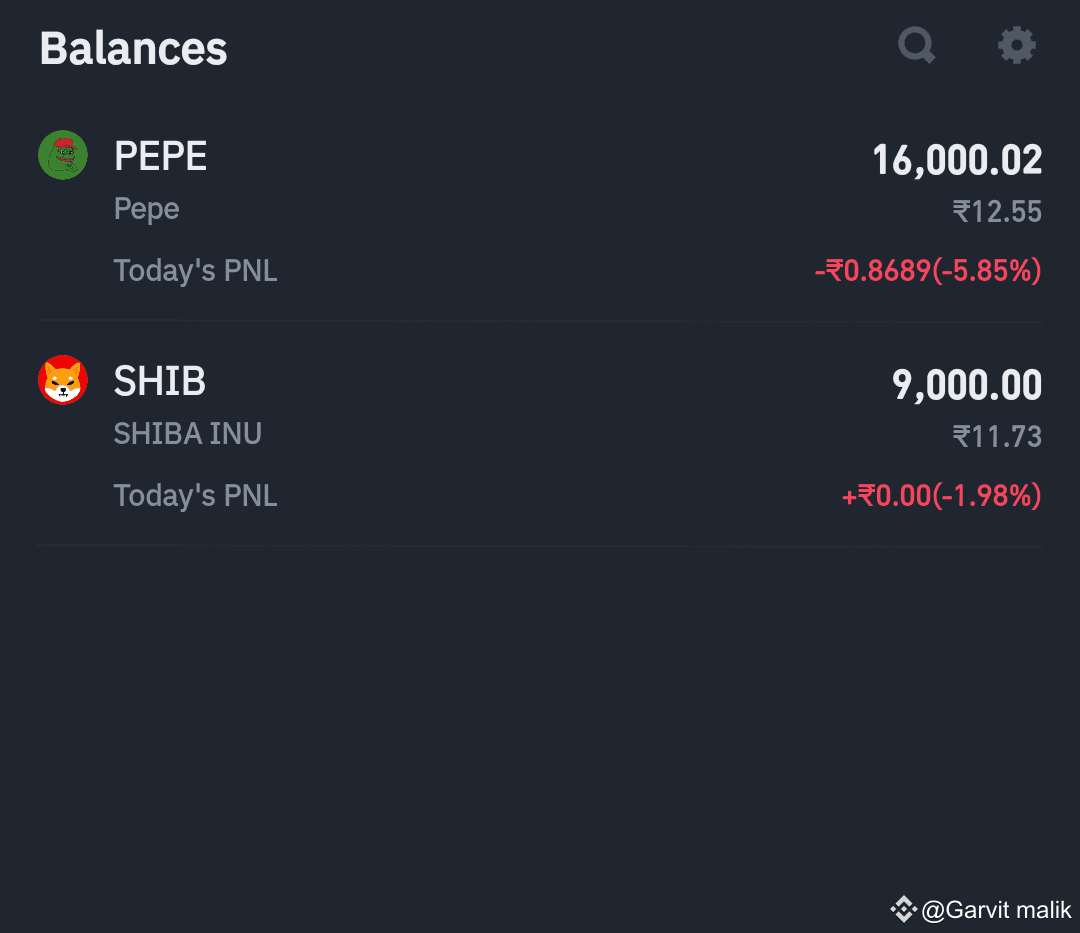Open the search magnifier icon
Viewport: 1080px width, 933px height.
(x=917, y=45)
